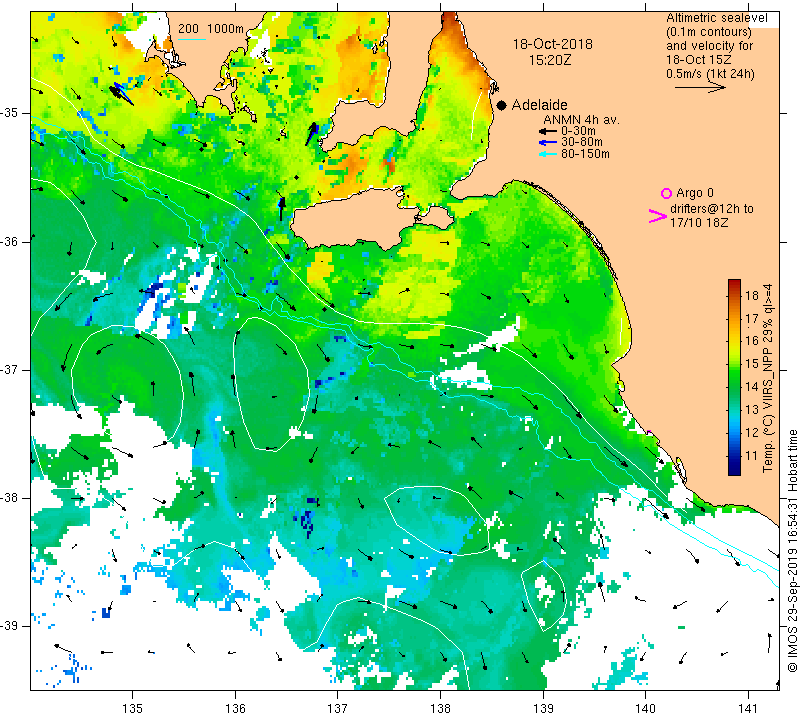800x720 pixels.
Task: Click the time text '15:20Z'
Action: 549,60
